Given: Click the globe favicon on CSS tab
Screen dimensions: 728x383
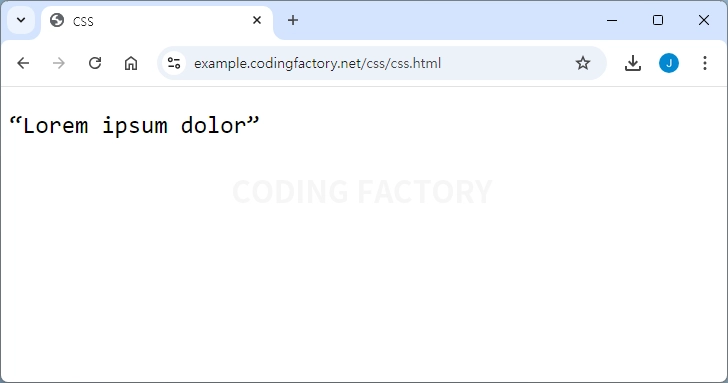Looking at the screenshot, I should coord(57,20).
